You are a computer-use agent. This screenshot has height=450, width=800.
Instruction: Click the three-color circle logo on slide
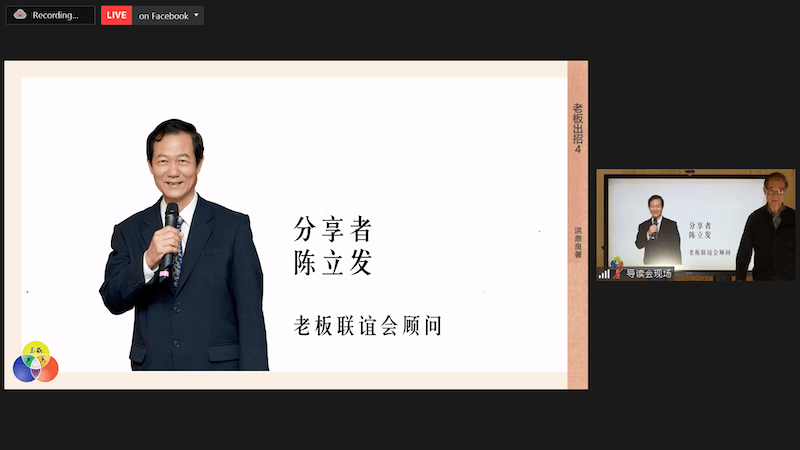click(x=35, y=362)
